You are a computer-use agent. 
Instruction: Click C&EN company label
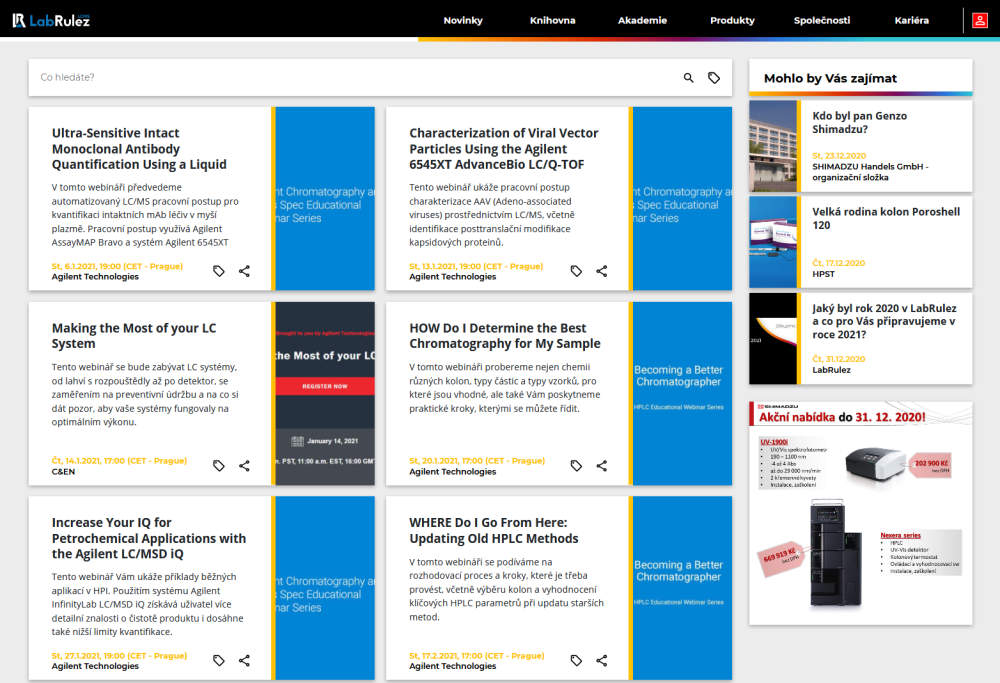63,472
